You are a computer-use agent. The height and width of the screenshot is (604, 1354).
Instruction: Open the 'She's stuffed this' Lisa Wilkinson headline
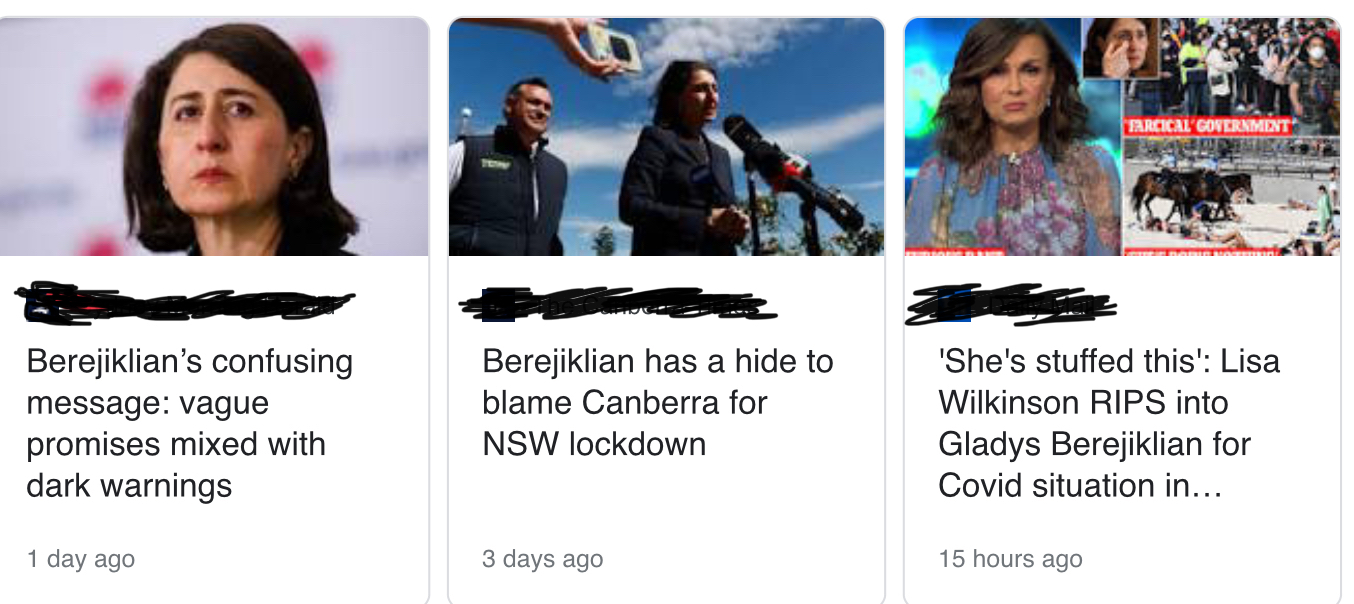1109,423
